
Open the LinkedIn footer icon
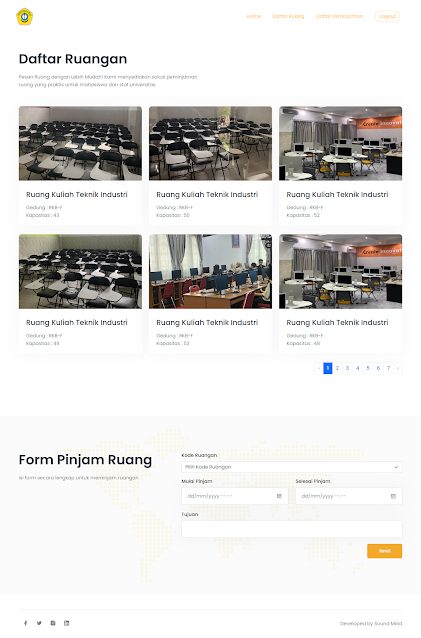click(67, 623)
